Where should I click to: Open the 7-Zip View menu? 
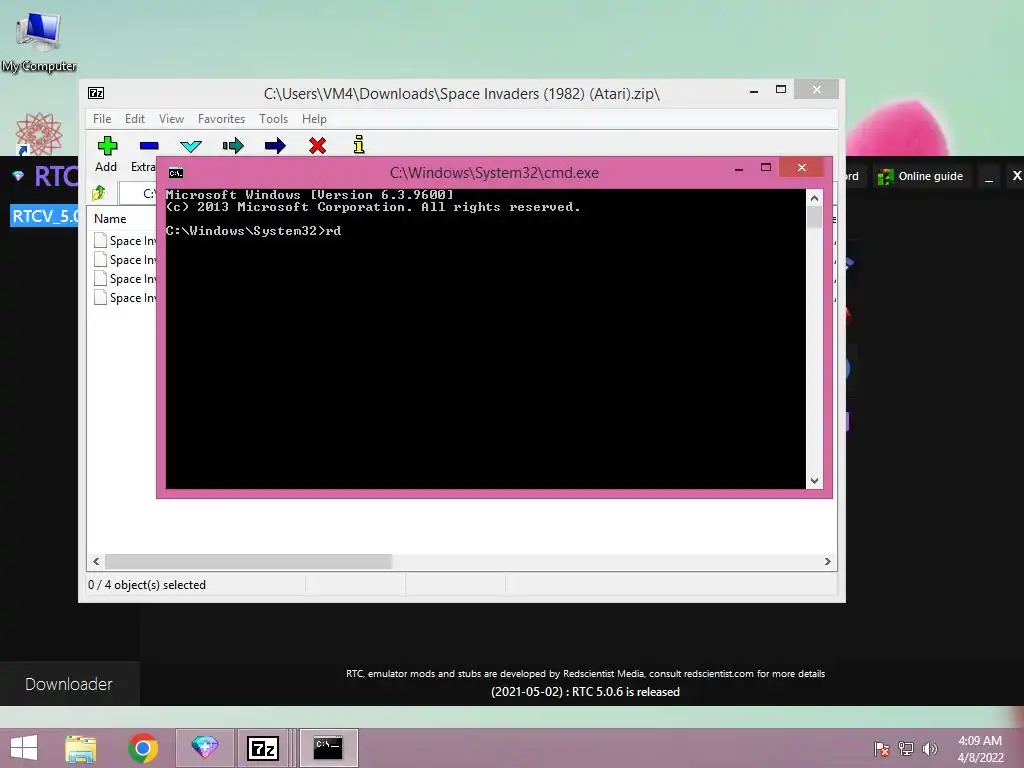[x=171, y=119]
